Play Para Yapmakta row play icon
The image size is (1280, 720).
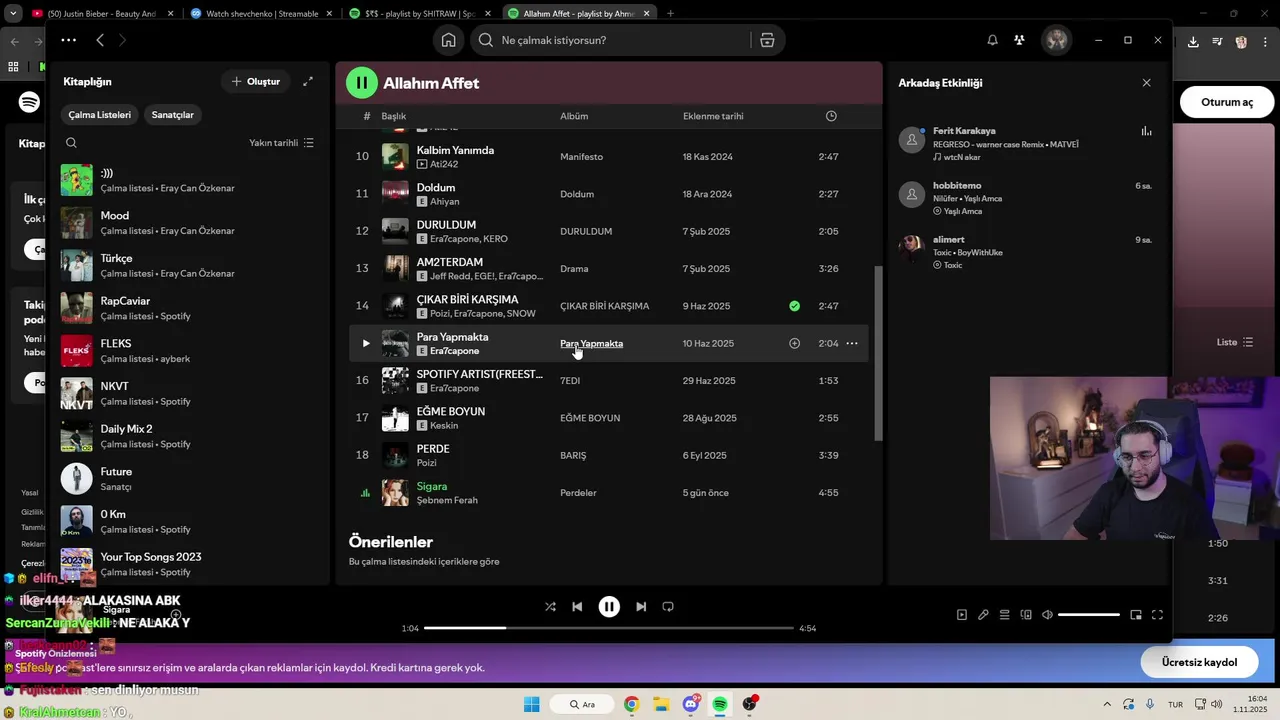coord(365,343)
